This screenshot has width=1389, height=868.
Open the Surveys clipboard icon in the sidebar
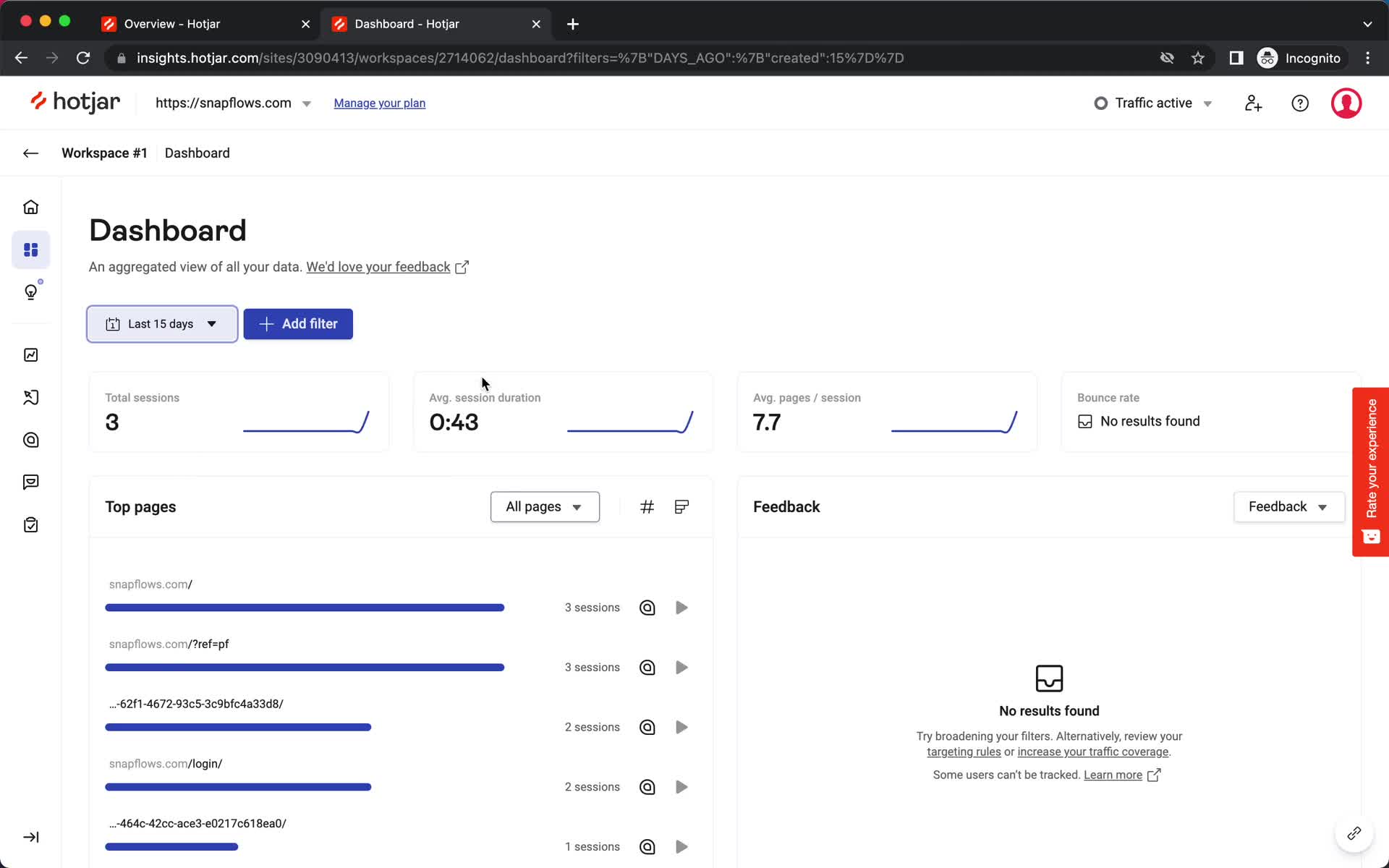(x=30, y=525)
